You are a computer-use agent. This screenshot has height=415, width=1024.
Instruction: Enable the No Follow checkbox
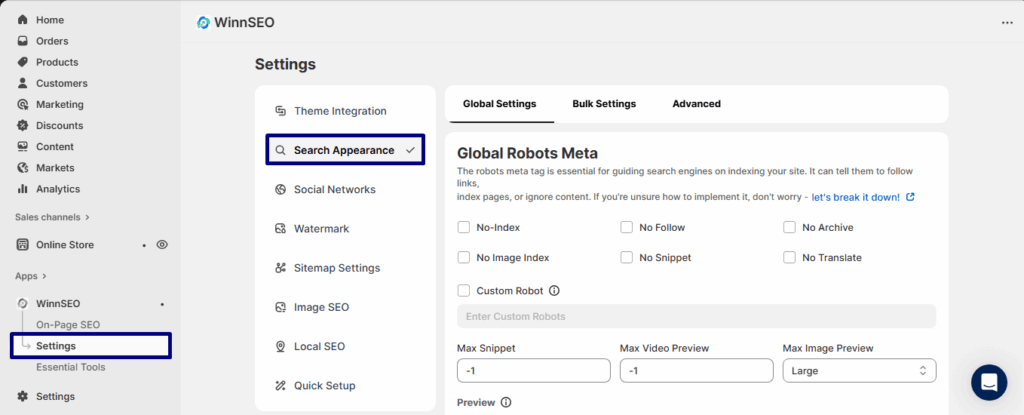click(x=626, y=227)
